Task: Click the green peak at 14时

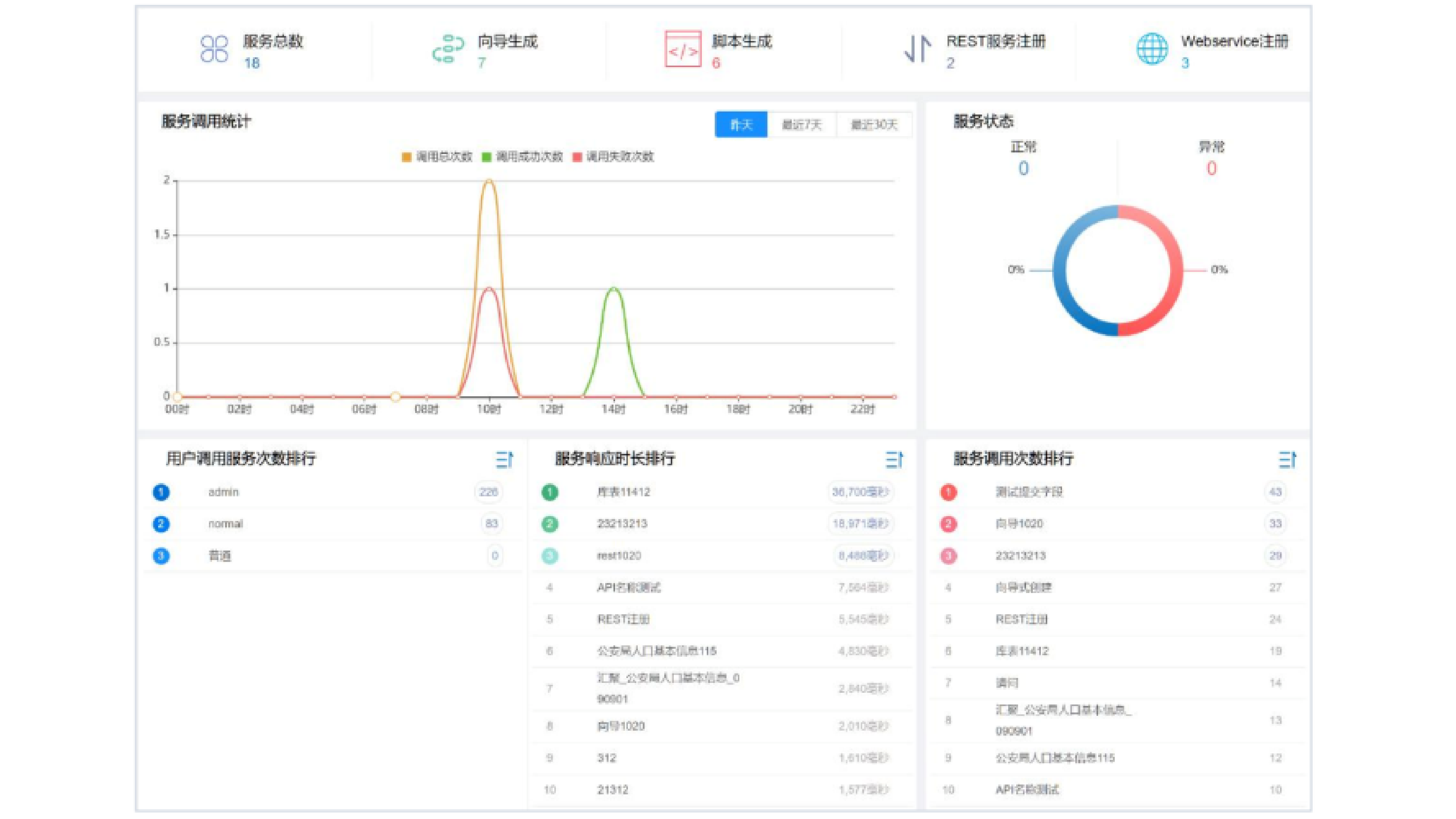Action: (614, 289)
